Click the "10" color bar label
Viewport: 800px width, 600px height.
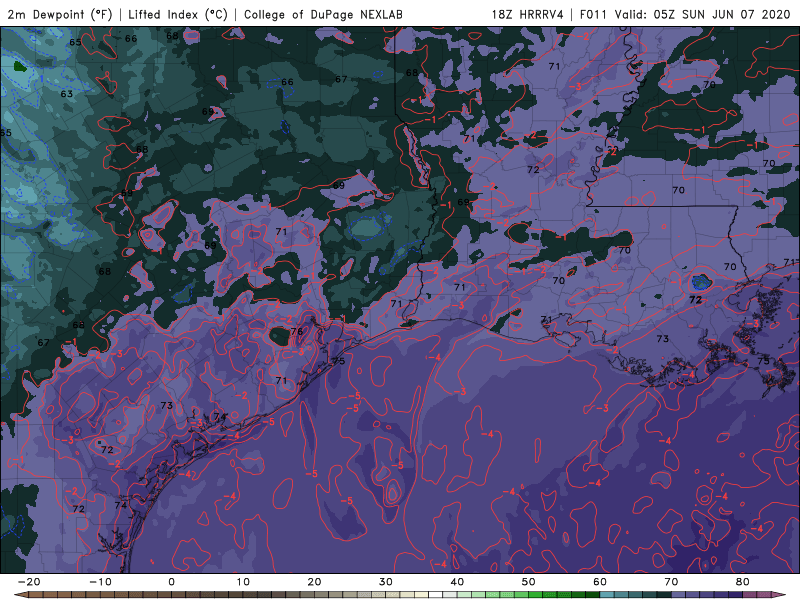pyautogui.click(x=243, y=582)
